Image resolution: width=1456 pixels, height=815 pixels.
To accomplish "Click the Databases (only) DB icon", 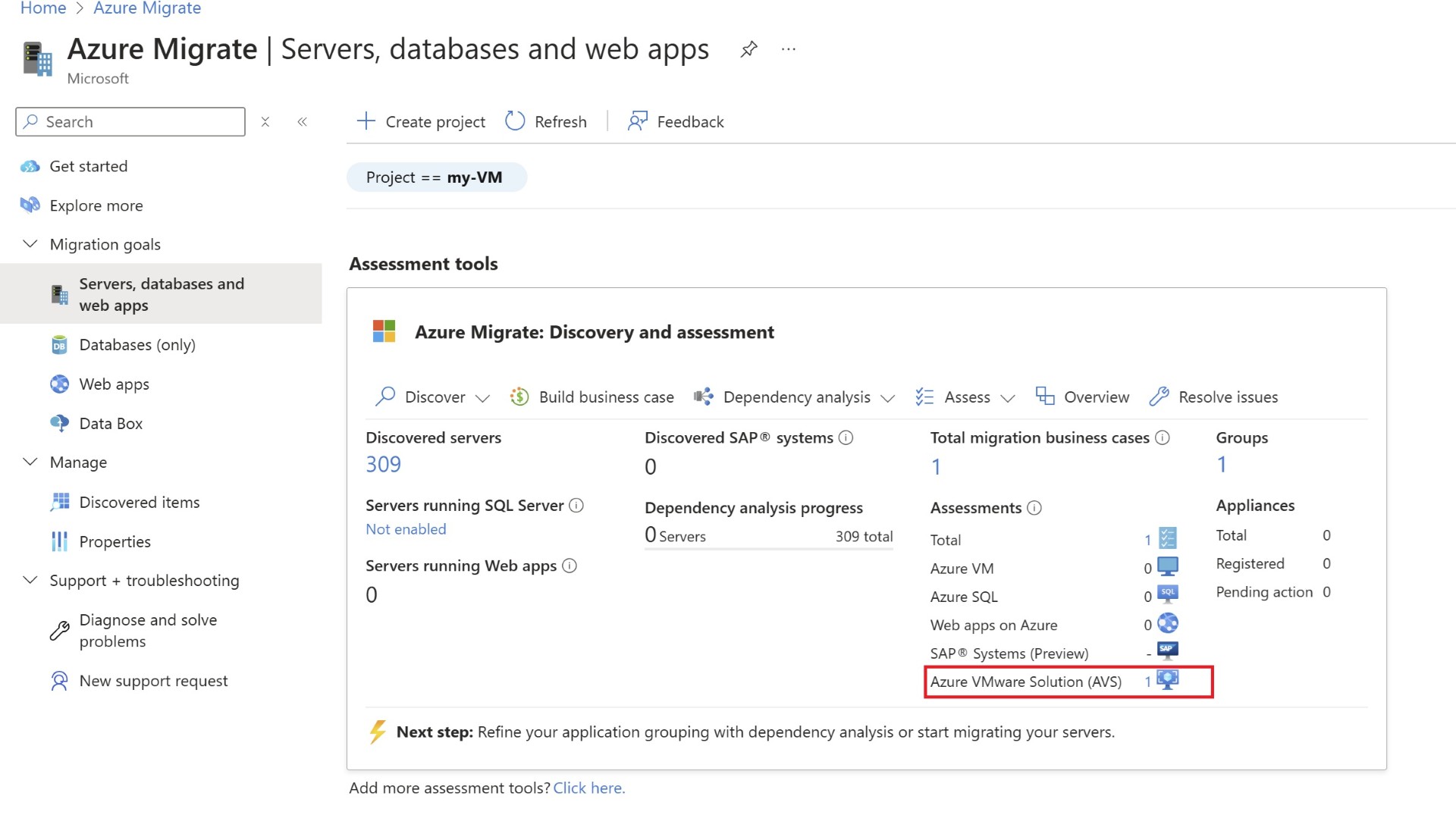I will (60, 345).
